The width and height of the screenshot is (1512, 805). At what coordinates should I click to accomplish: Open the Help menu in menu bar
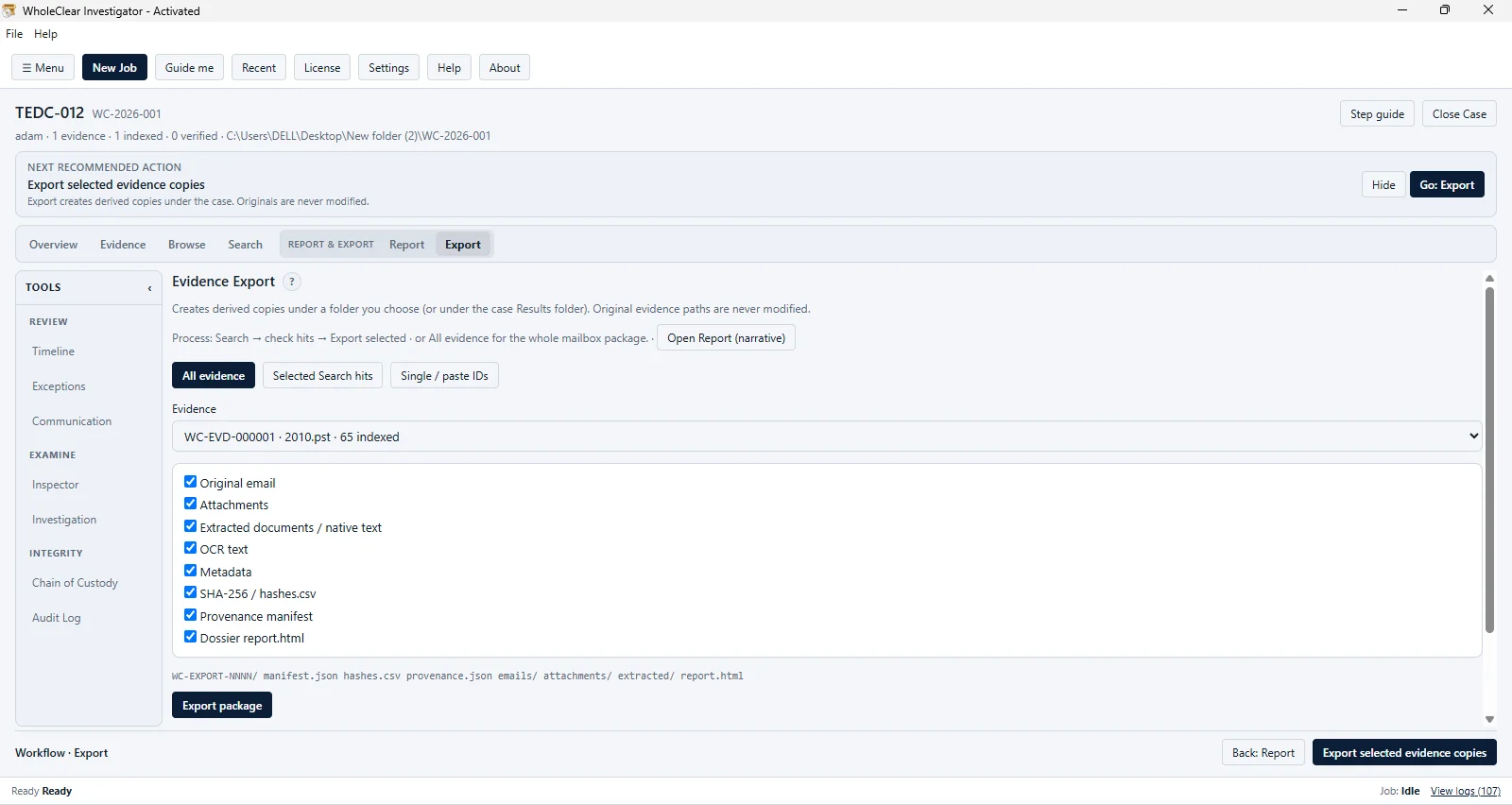click(x=45, y=34)
